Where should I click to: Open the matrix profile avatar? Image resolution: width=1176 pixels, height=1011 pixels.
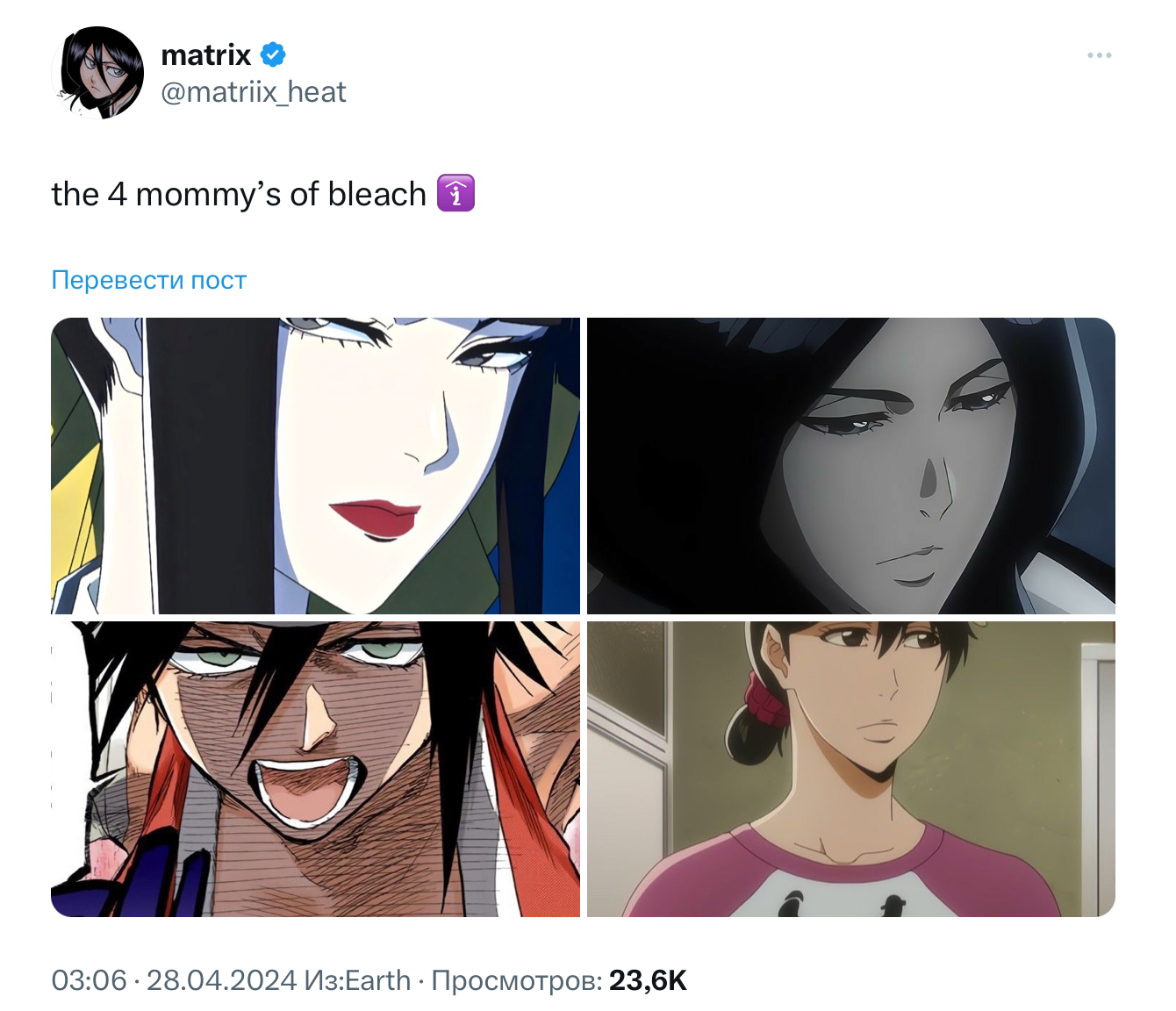pyautogui.click(x=97, y=73)
